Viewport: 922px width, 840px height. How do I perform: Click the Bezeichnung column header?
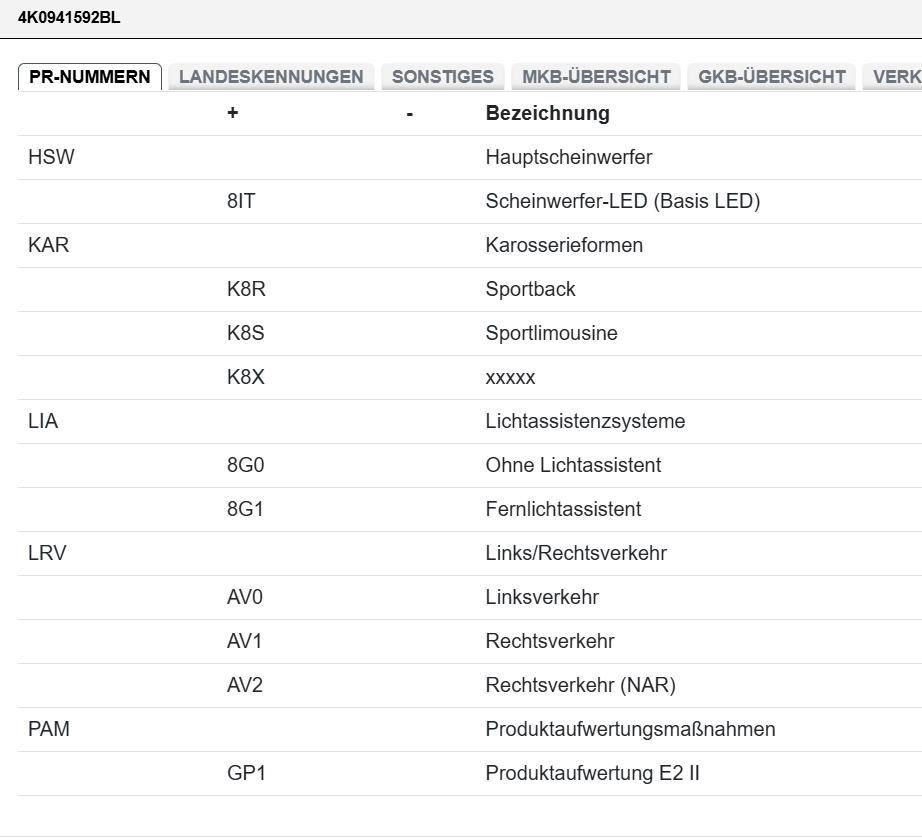[x=547, y=114]
